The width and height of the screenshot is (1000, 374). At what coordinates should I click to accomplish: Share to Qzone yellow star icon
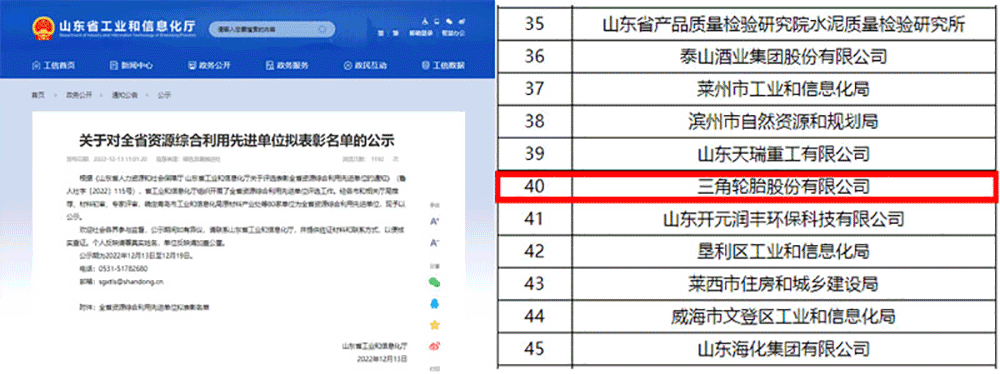(x=435, y=325)
